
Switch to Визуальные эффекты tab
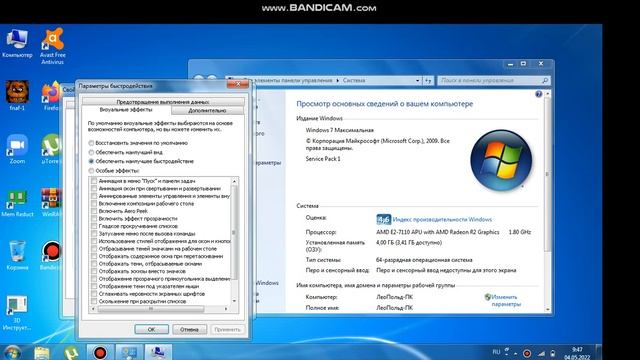pyautogui.click(x=126, y=110)
